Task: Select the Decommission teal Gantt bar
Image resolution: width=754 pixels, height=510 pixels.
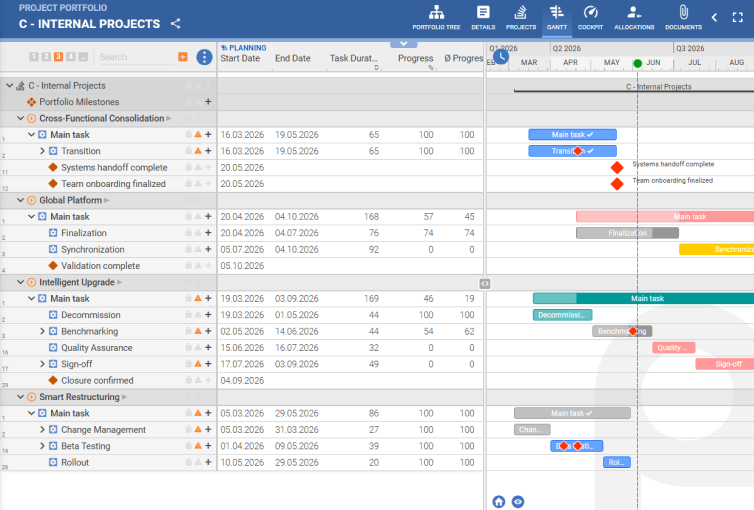Action: tap(563, 315)
